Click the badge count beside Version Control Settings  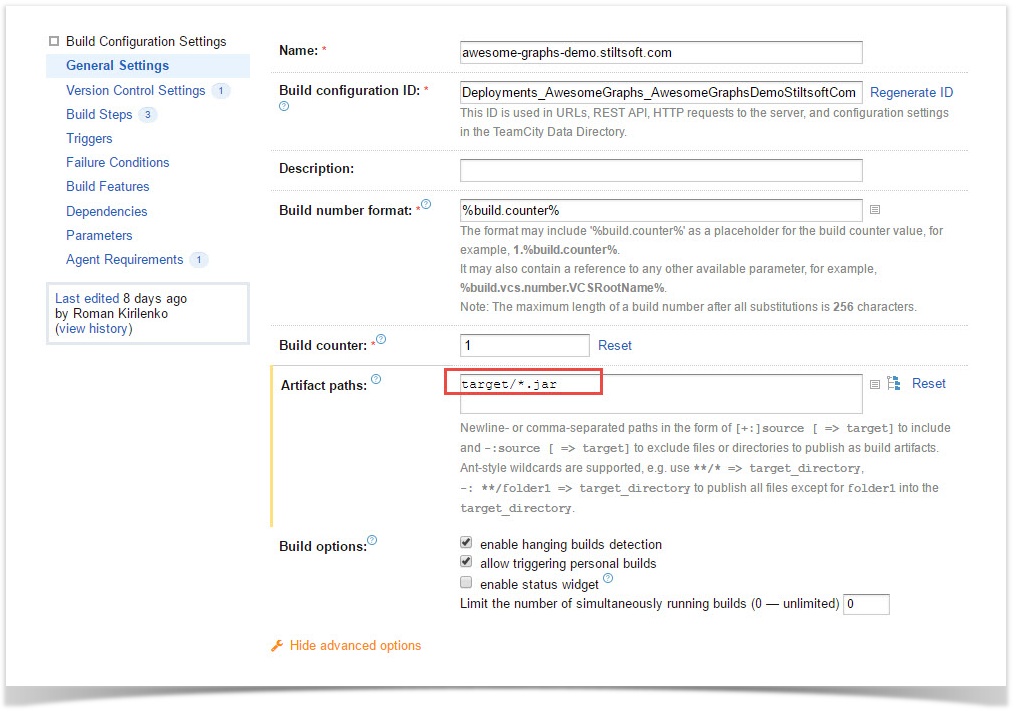(221, 90)
